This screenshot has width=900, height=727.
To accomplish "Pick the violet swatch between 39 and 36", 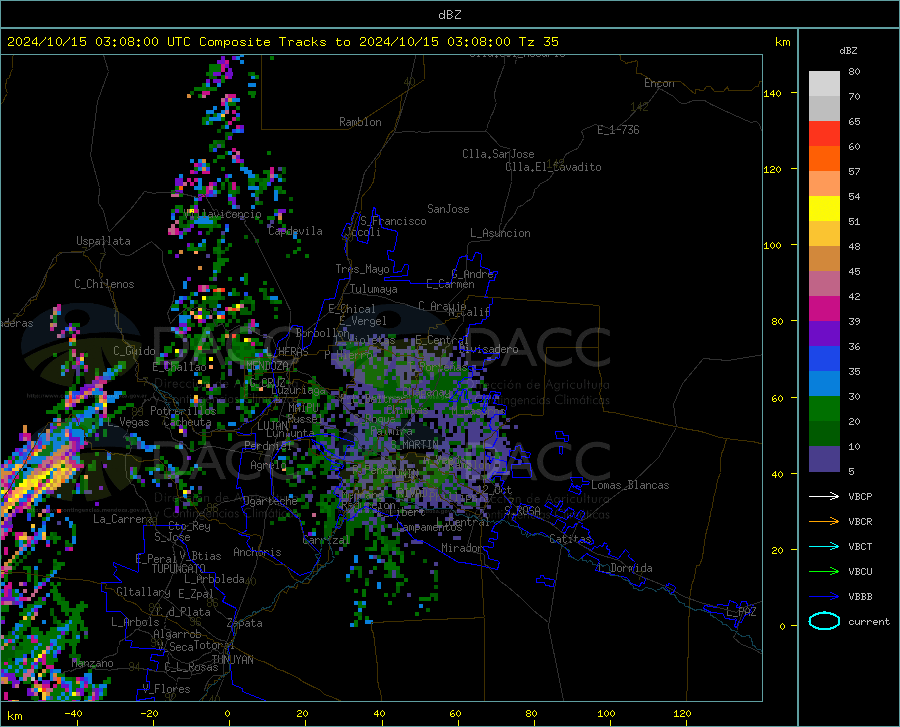I will tap(824, 334).
